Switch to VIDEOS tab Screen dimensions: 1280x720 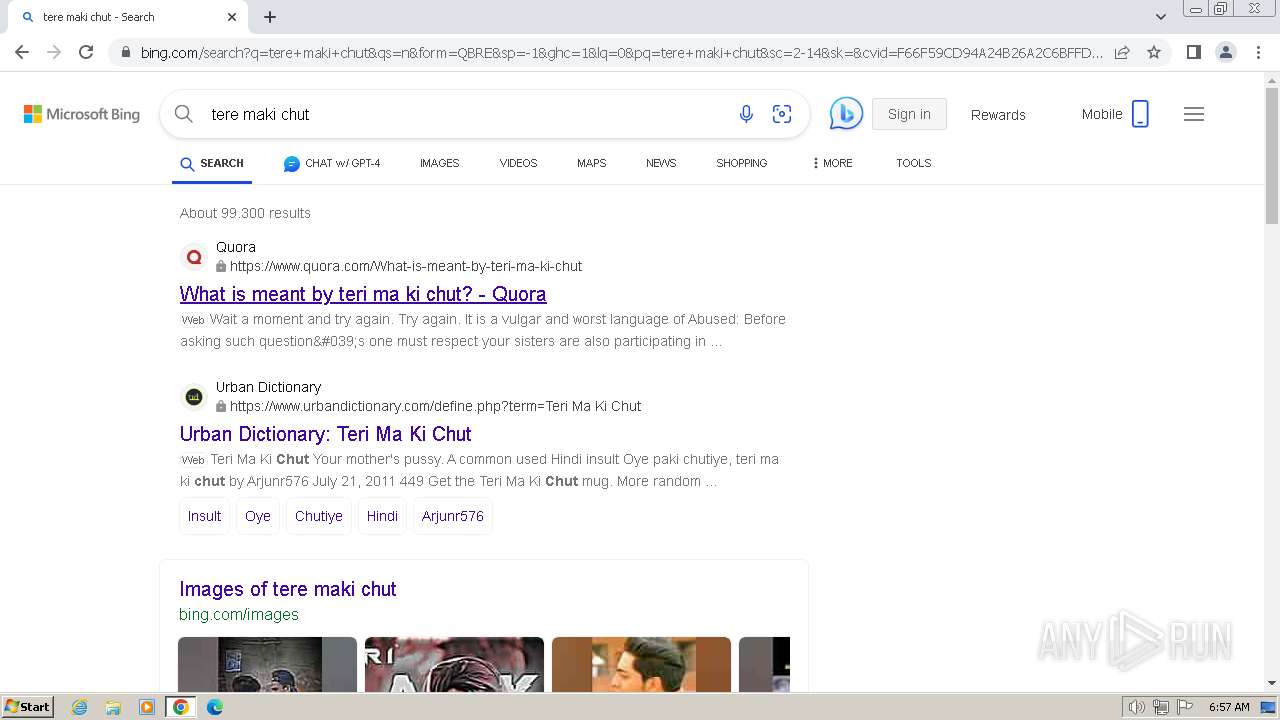point(518,163)
